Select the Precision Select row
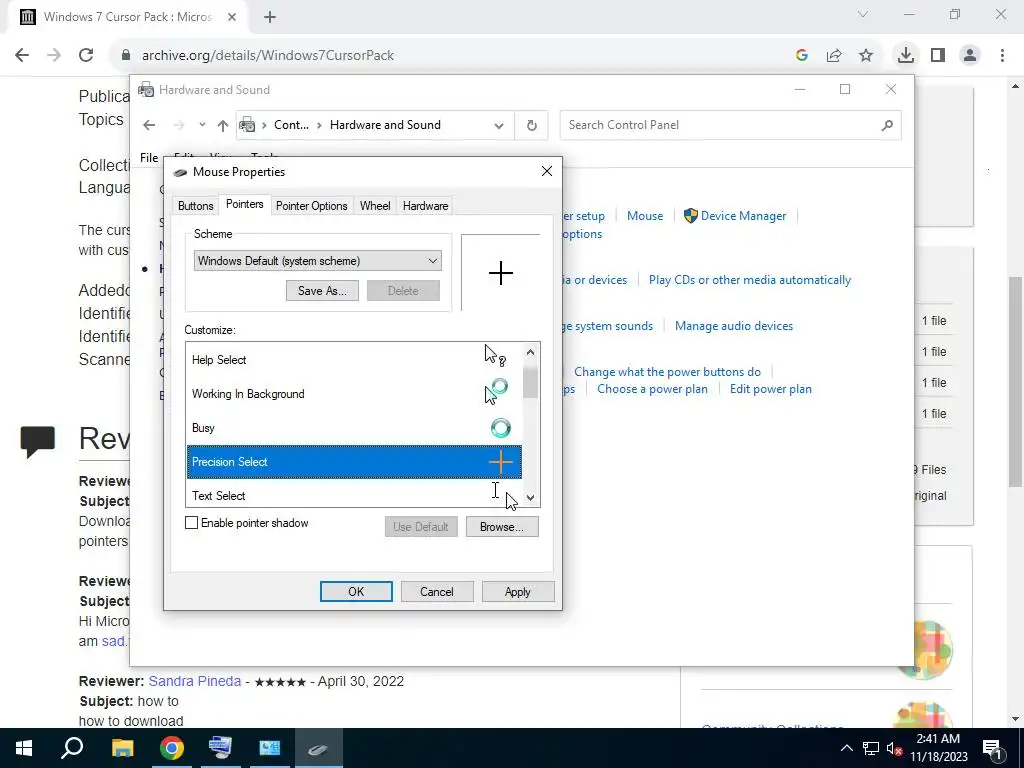 [x=354, y=462]
